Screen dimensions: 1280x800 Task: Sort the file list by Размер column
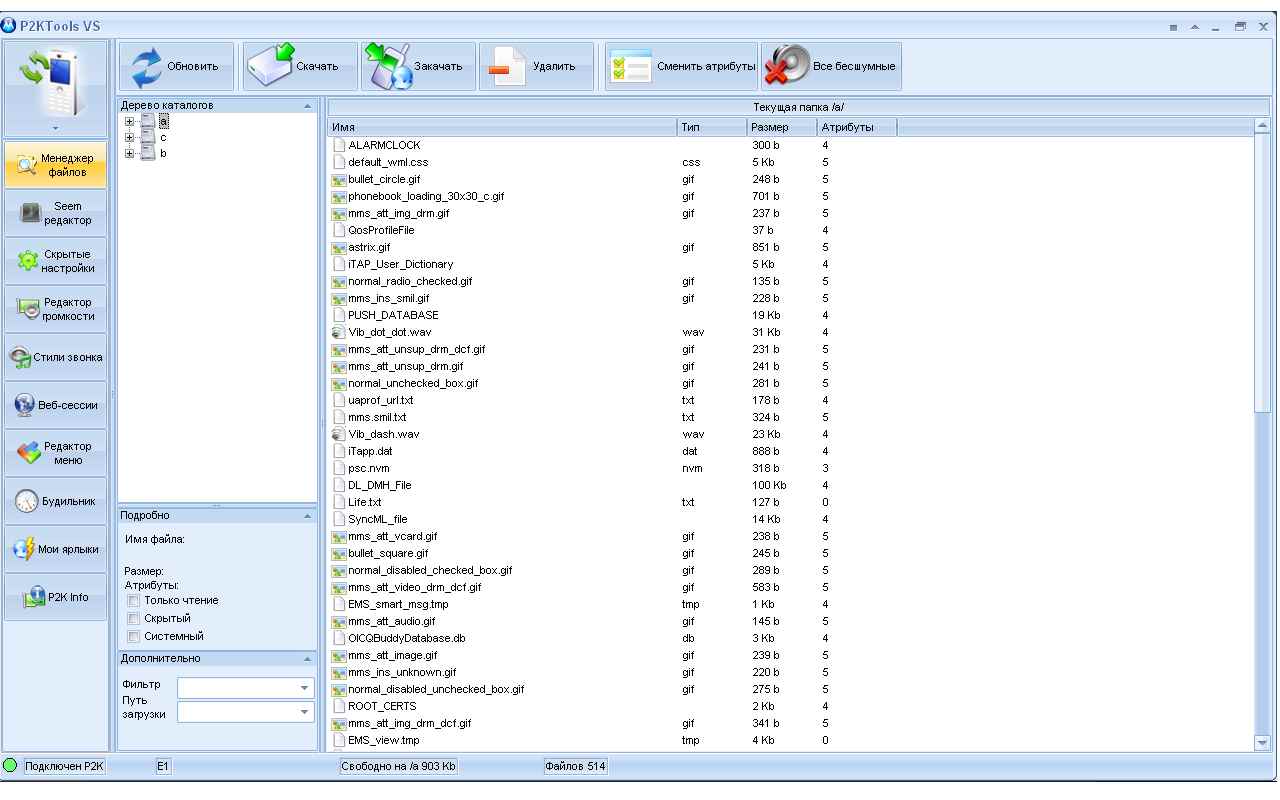(x=782, y=127)
